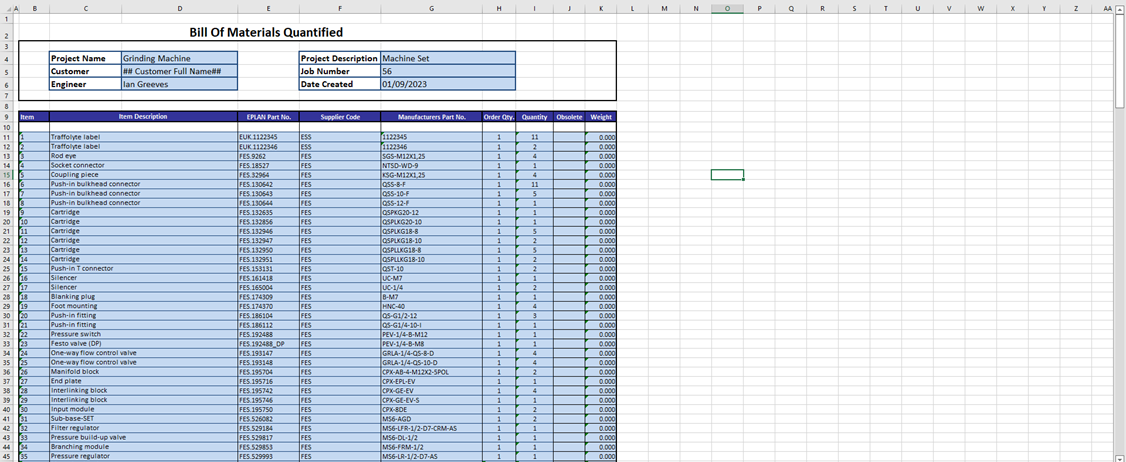This screenshot has width=1126, height=462.
Task: Select row 9 header
Action: tap(6, 117)
